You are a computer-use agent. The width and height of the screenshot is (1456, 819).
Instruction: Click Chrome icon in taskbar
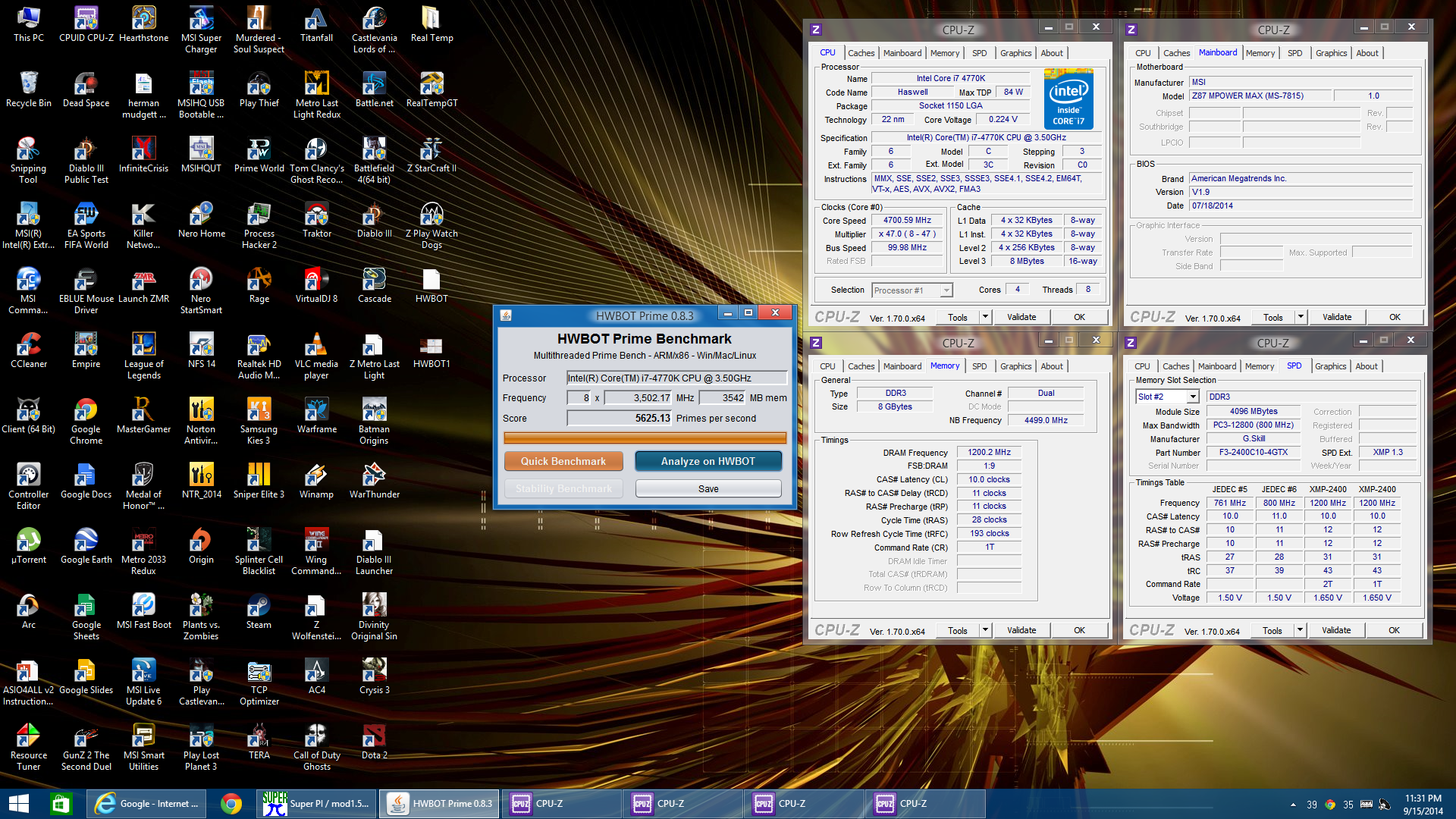pyautogui.click(x=231, y=804)
